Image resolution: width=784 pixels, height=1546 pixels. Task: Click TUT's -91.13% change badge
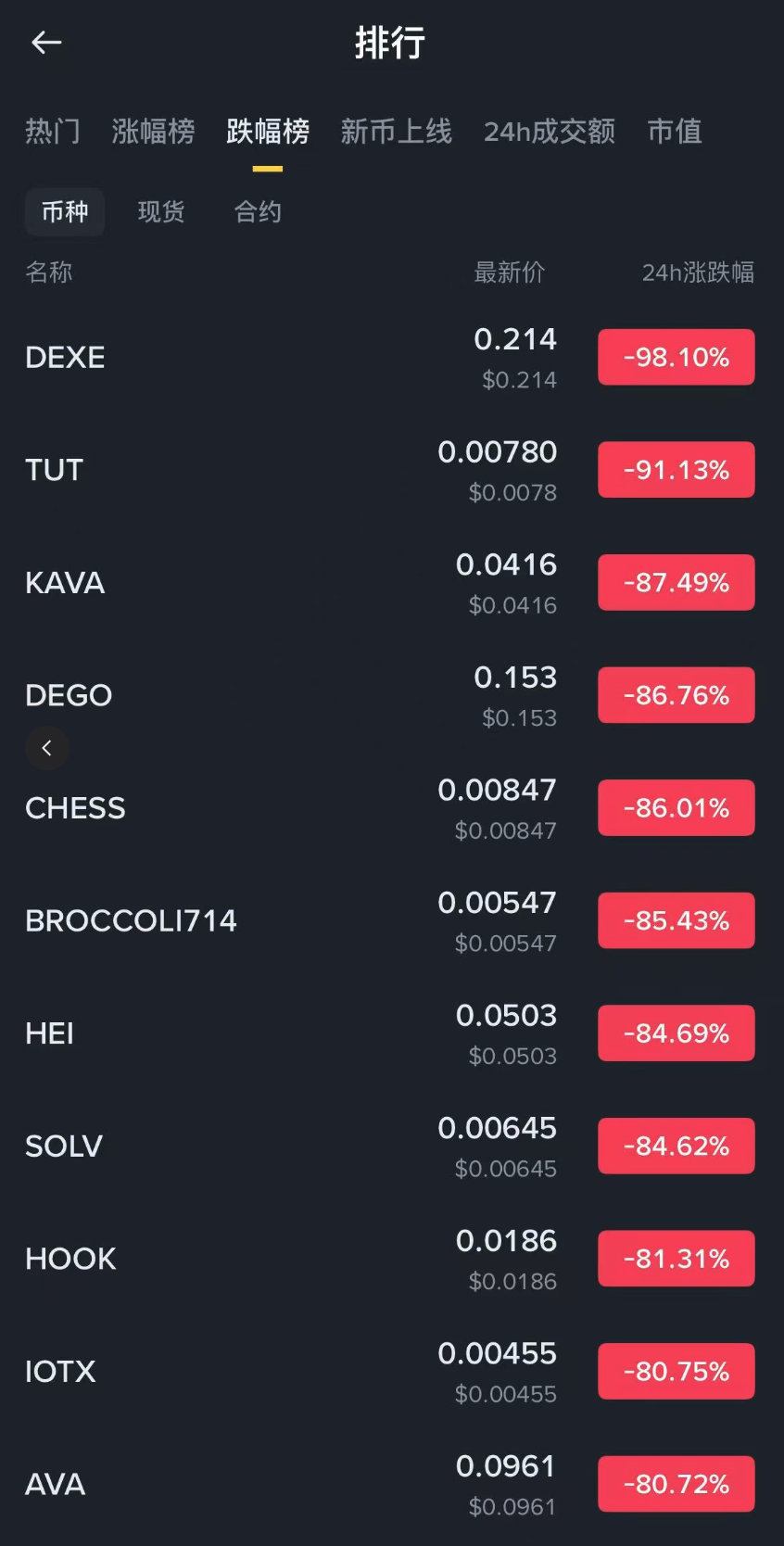click(x=676, y=470)
